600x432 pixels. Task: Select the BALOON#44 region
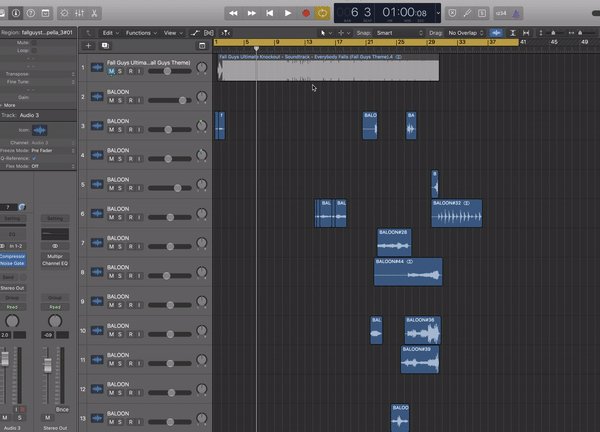(408, 272)
